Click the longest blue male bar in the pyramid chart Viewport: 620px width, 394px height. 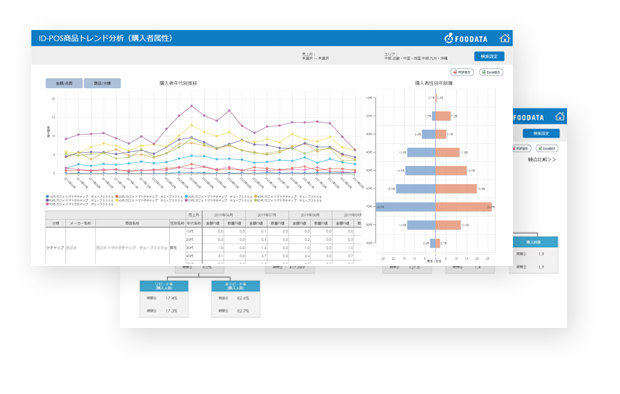click(x=406, y=207)
